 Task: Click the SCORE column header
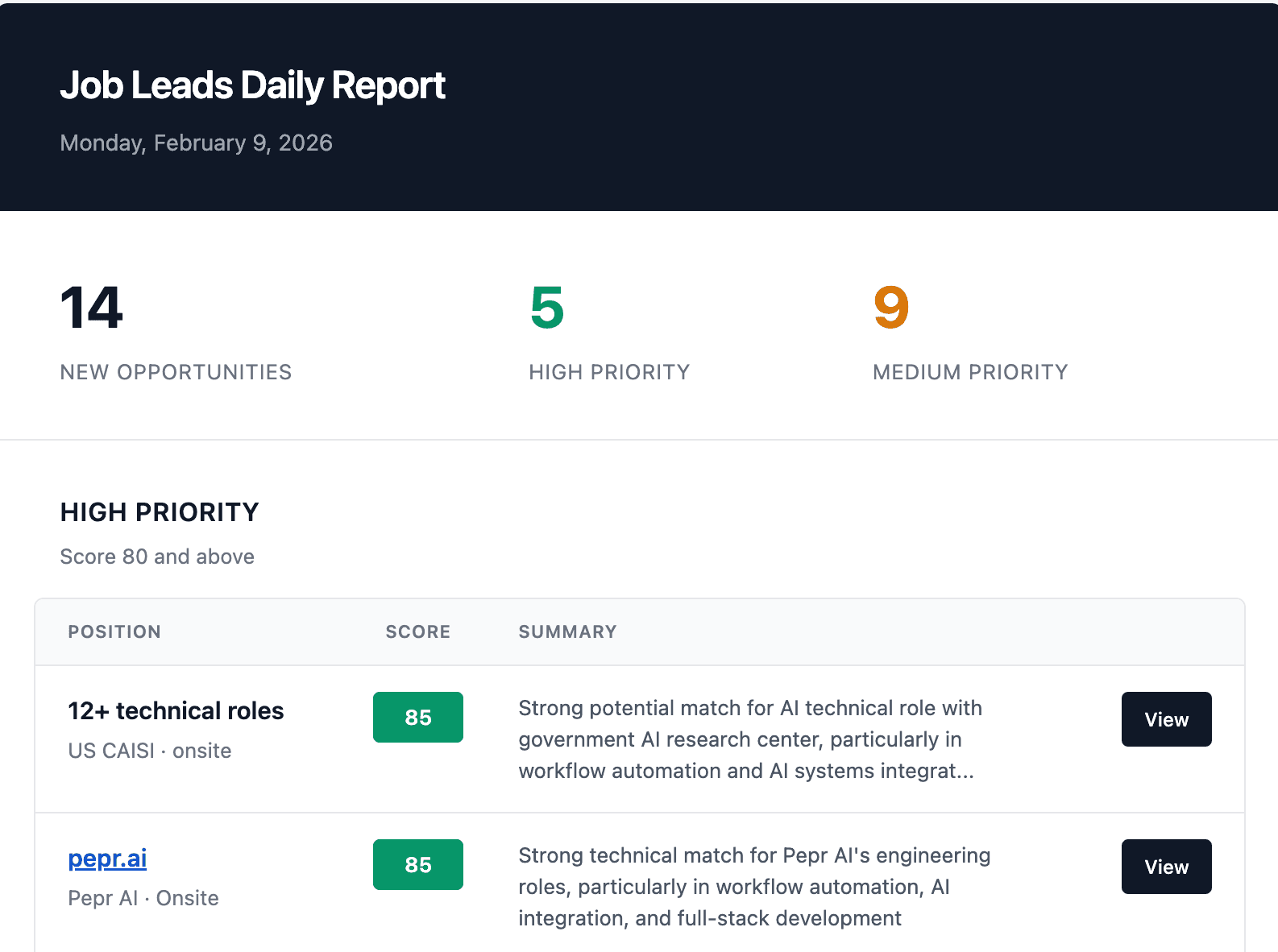tap(417, 631)
